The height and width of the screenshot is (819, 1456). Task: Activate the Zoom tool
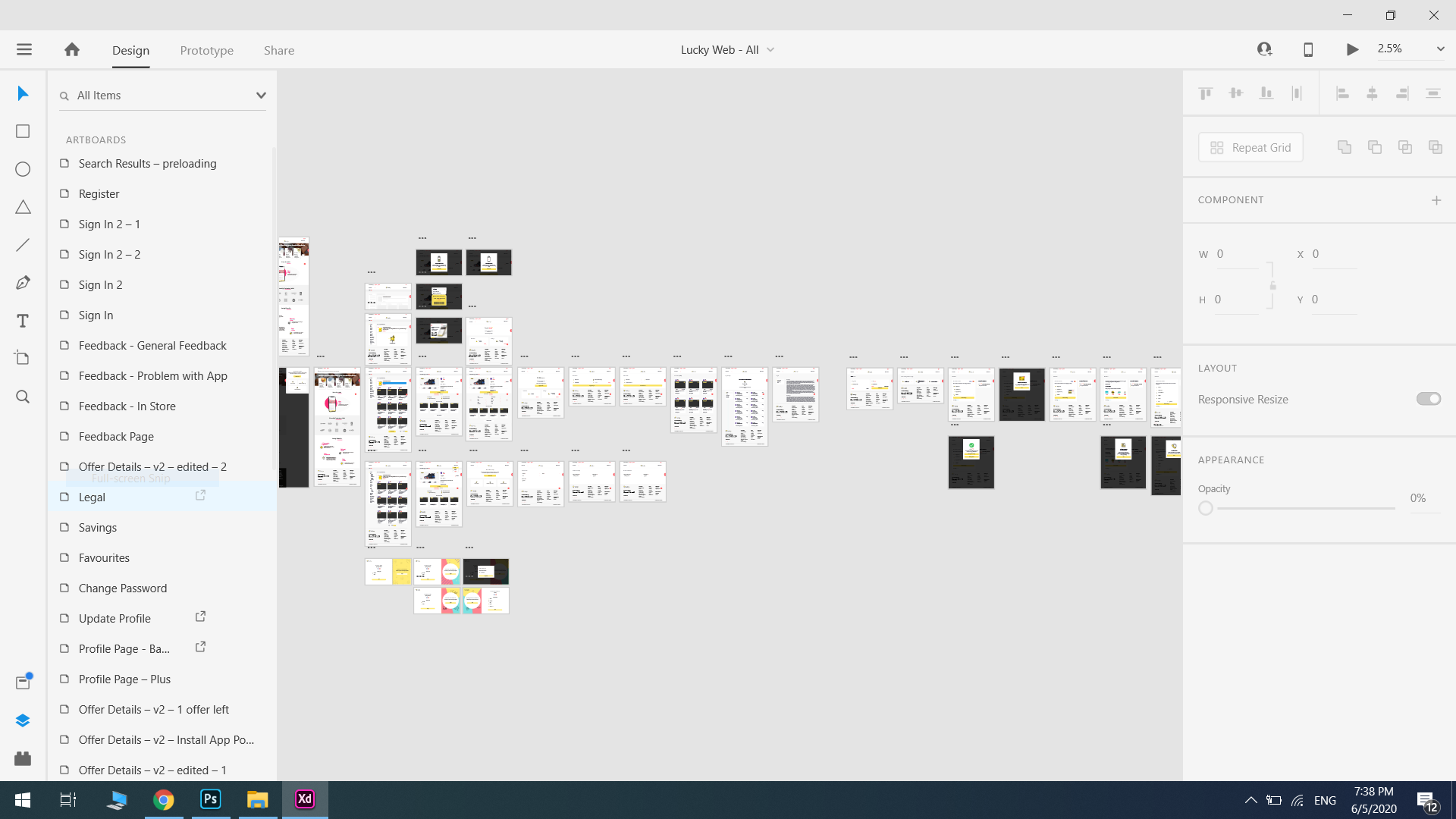(23, 397)
